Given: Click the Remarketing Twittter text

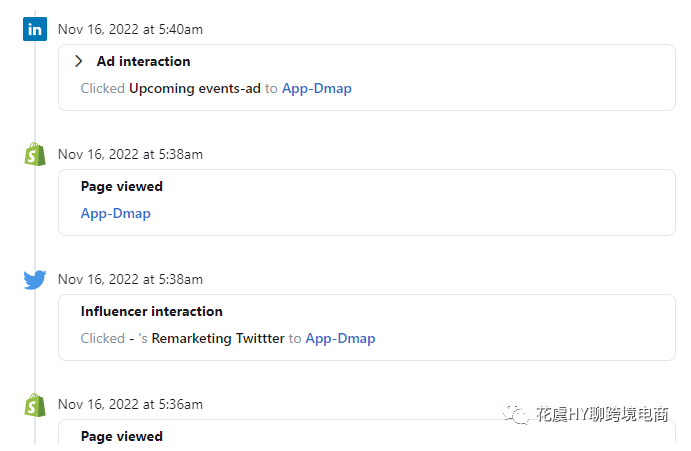Looking at the screenshot, I should [218, 338].
